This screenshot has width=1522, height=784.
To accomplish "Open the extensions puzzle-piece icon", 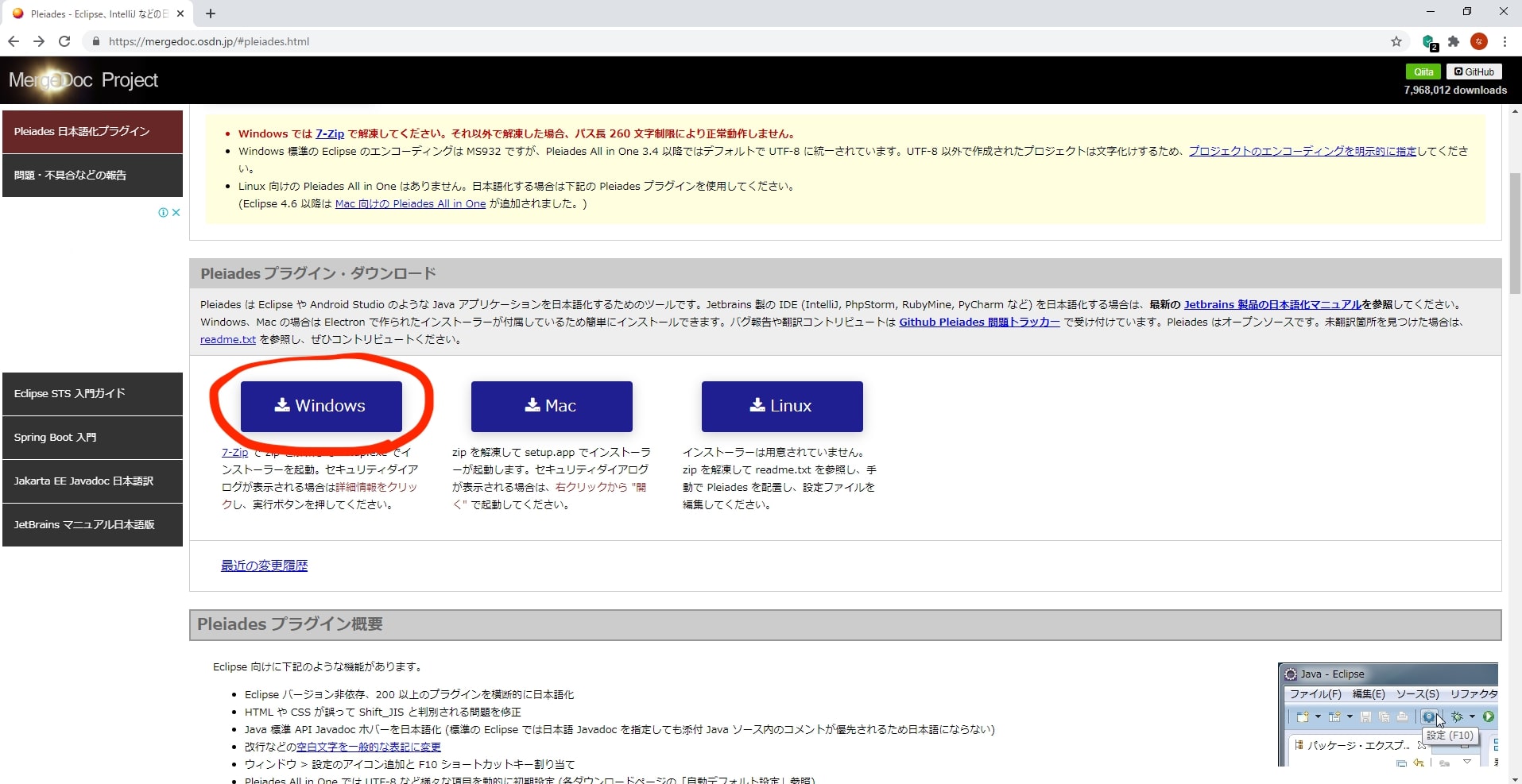I will (x=1454, y=41).
